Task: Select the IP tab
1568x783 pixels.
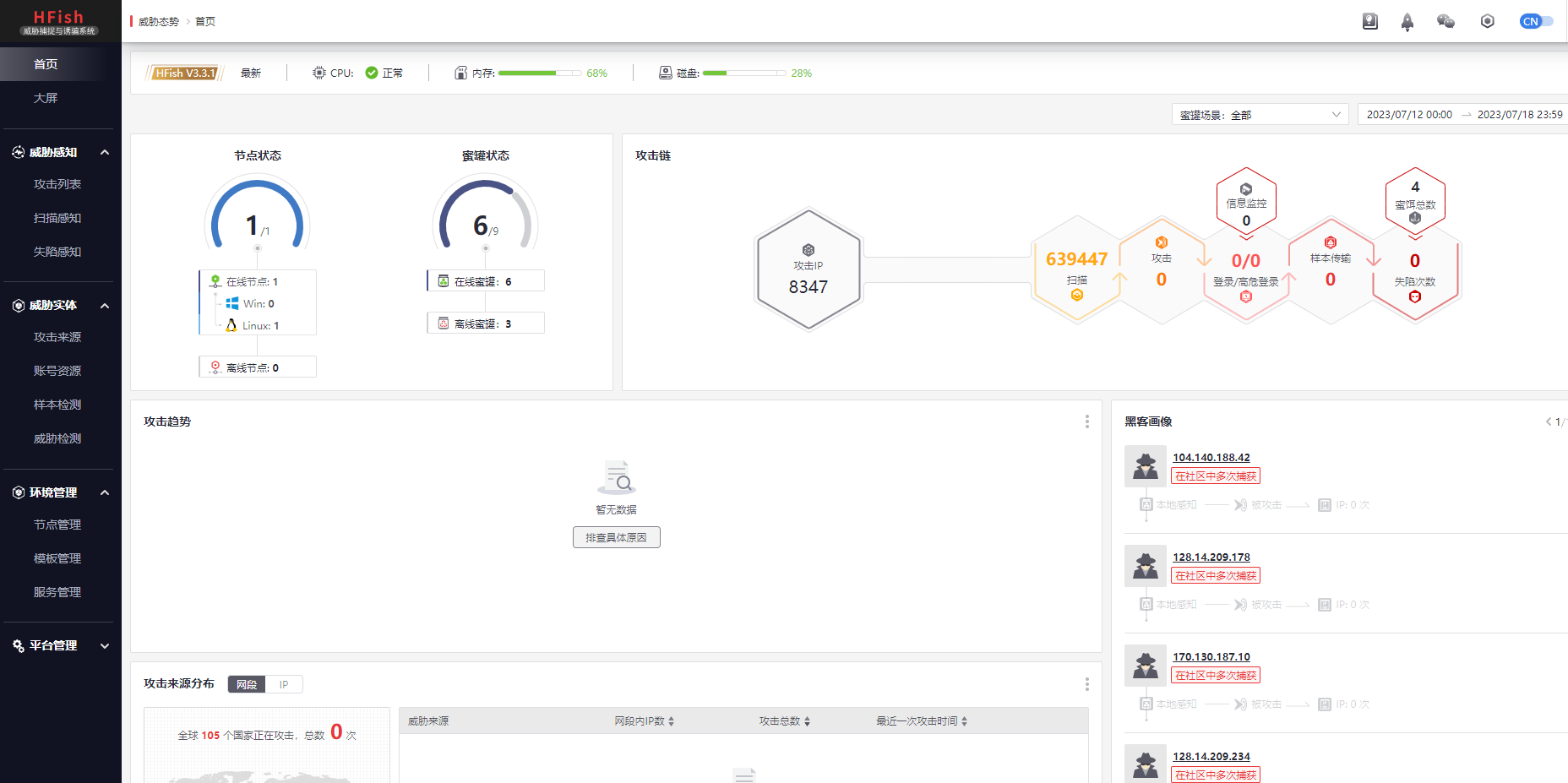Action: coord(284,684)
